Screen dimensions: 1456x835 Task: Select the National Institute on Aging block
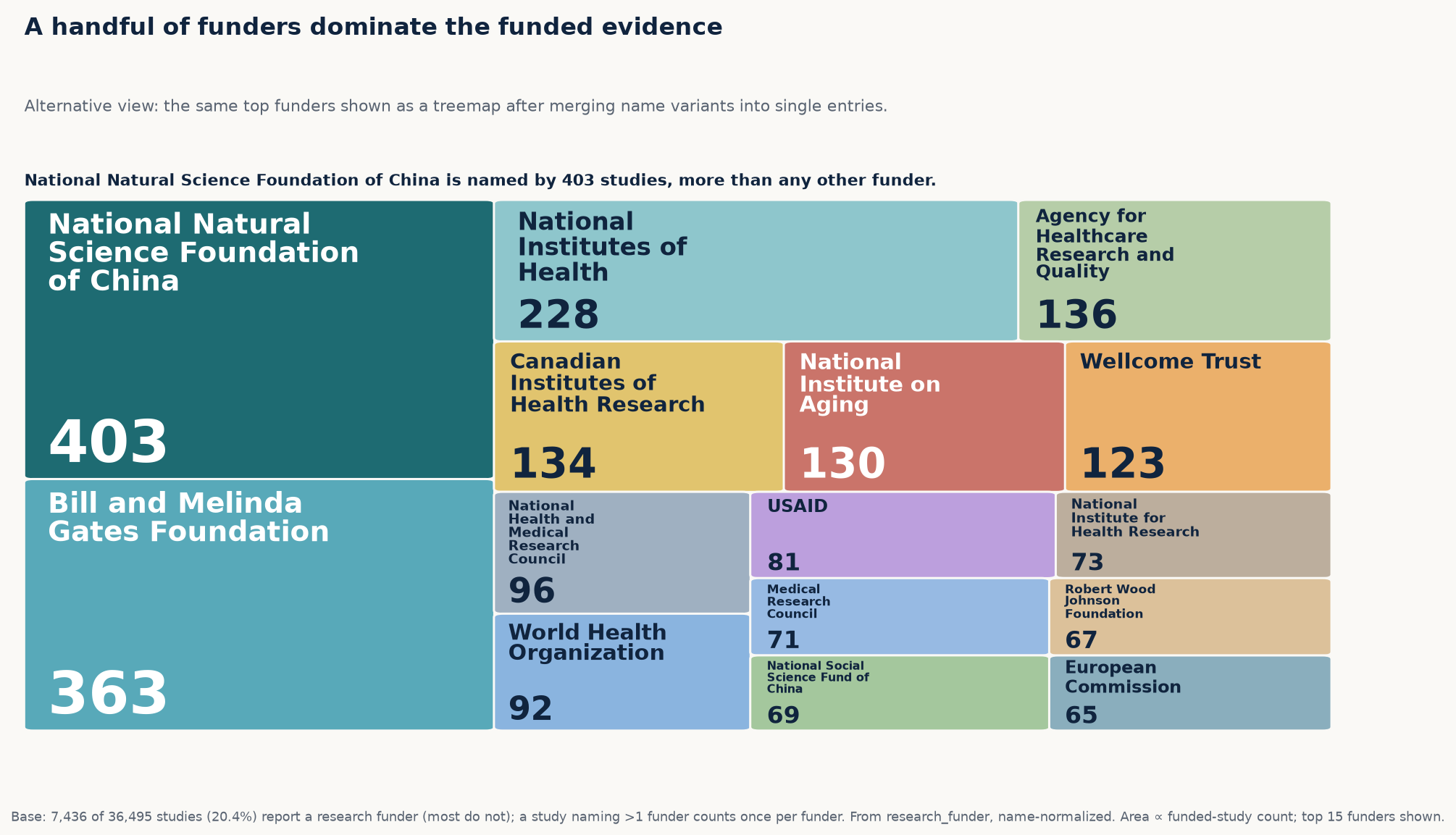pos(924,416)
